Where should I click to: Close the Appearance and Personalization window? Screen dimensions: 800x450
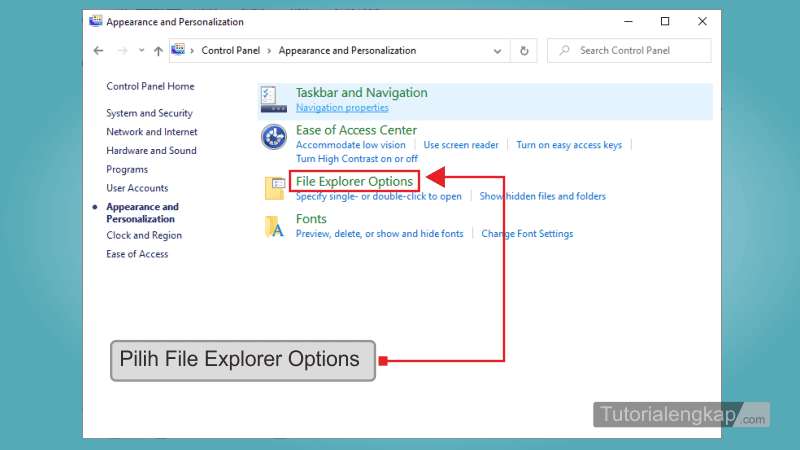(x=703, y=21)
